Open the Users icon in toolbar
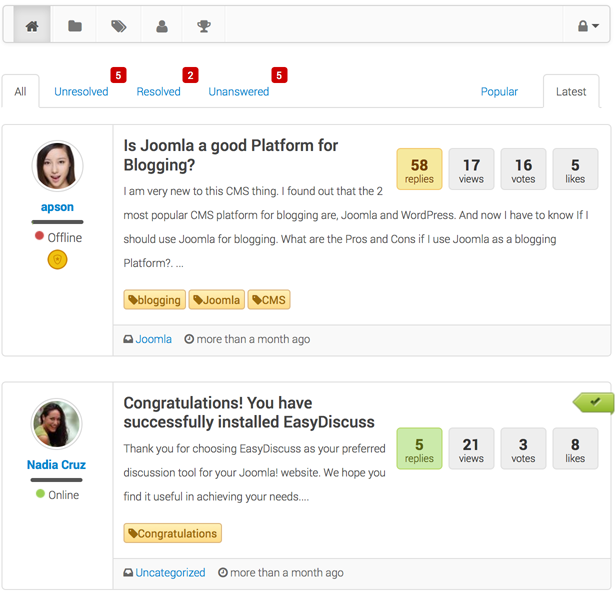615x610 pixels. tap(162, 26)
